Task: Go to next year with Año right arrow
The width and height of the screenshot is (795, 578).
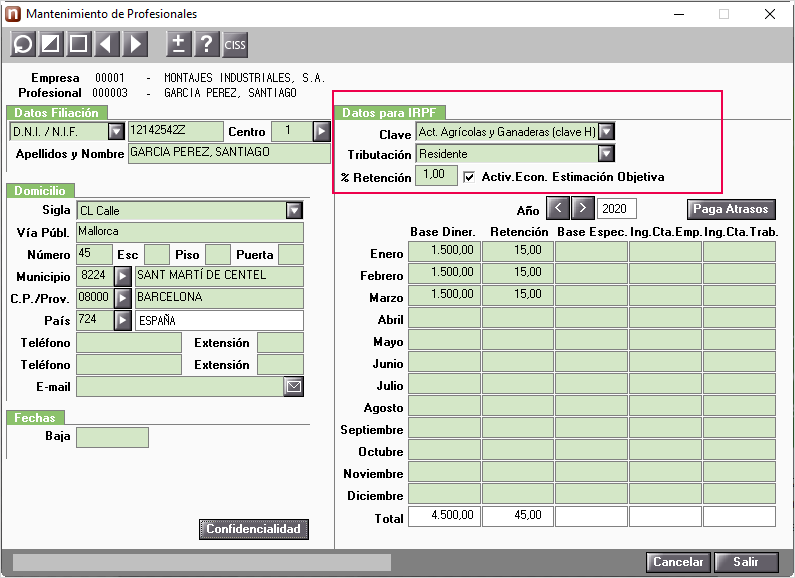Action: tap(583, 208)
